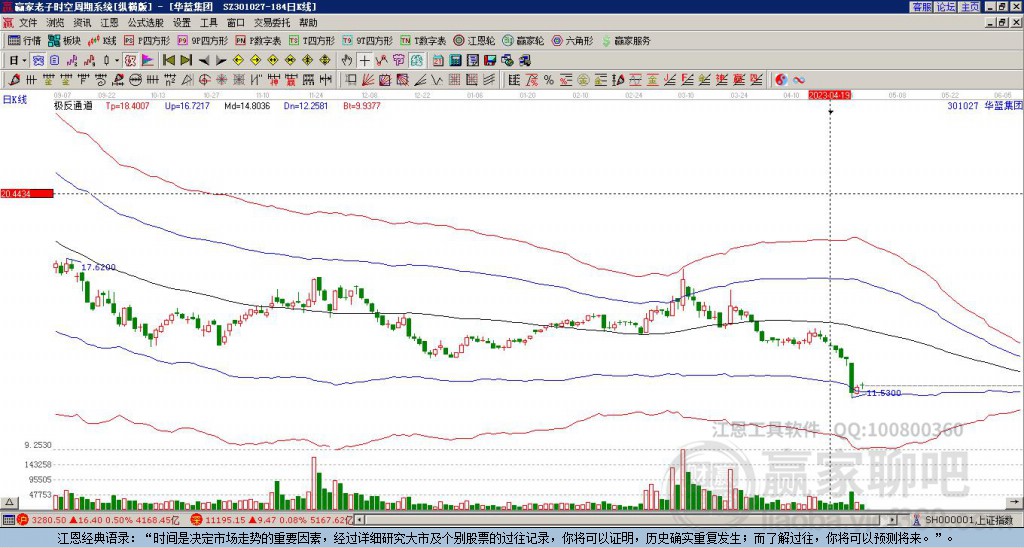Viewport: 1024px width, 548px height.
Task: Open the 江恩轮 tool
Action: click(475, 40)
